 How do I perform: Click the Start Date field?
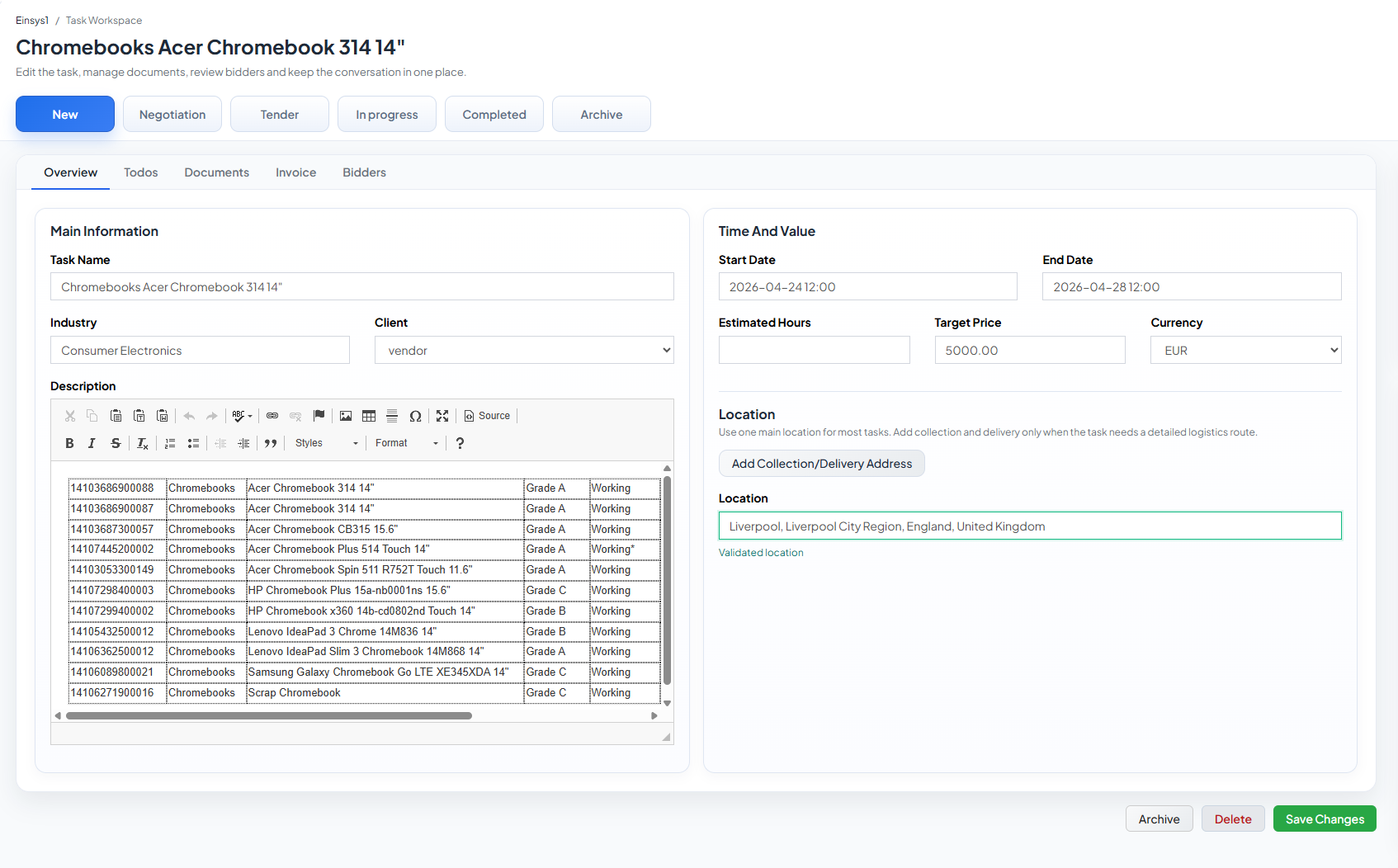coord(868,286)
